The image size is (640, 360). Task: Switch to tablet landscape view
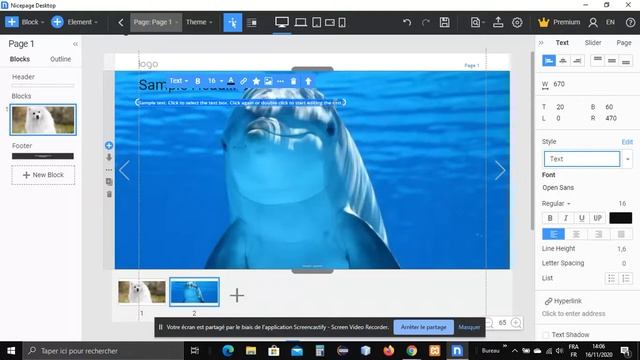click(x=330, y=22)
